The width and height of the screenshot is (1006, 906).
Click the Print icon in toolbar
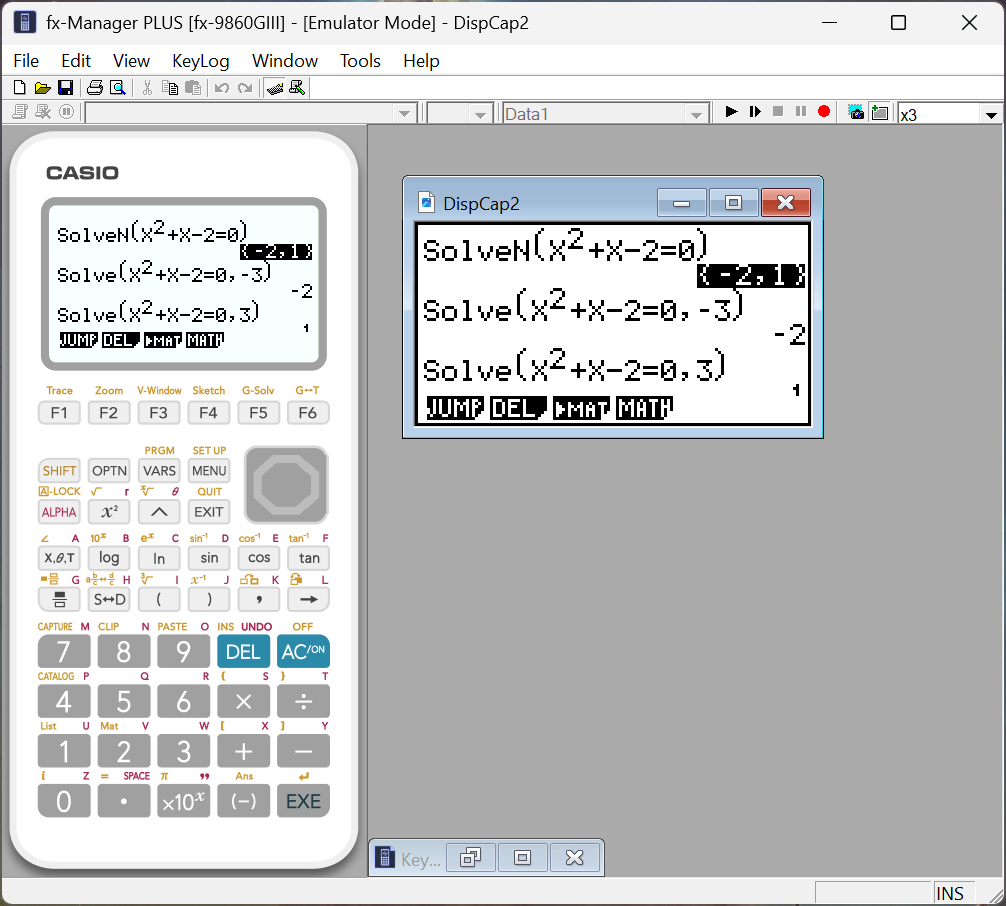pos(95,88)
